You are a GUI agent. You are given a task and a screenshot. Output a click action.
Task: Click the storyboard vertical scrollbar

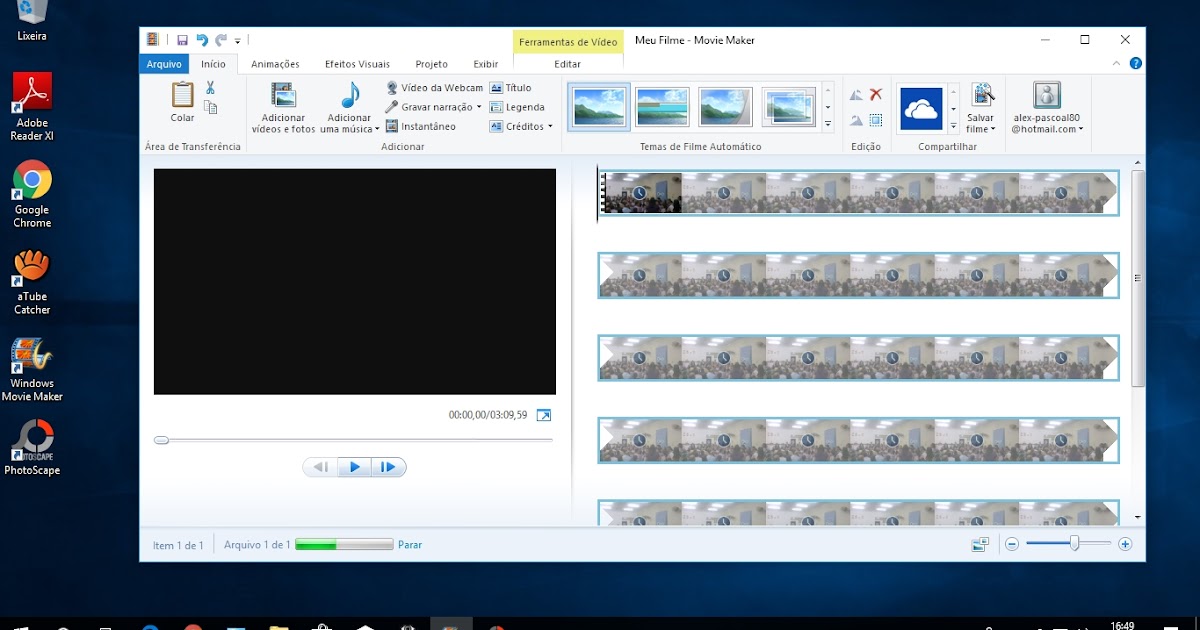coord(1138,278)
